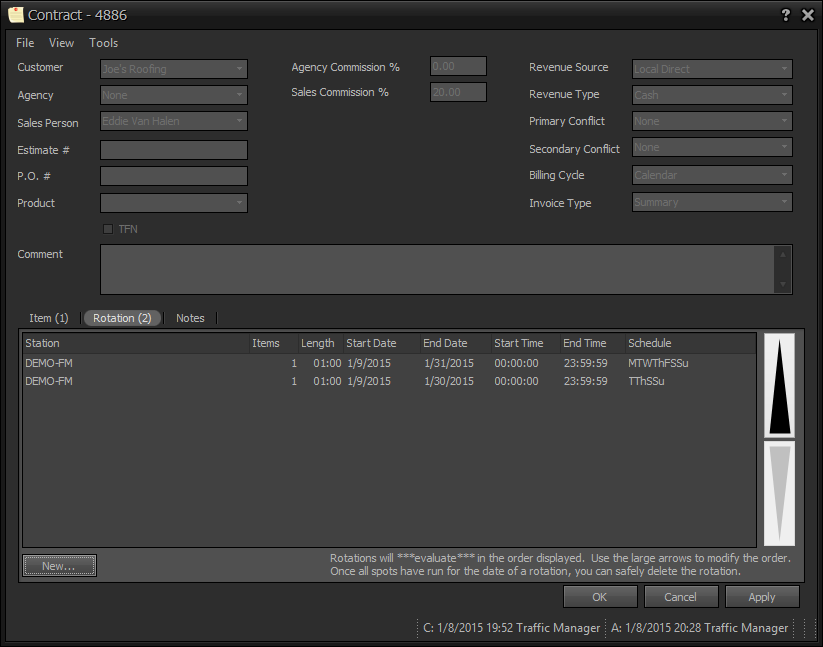The width and height of the screenshot is (823, 647).
Task: Switch to the Notes tab
Action: (190, 318)
